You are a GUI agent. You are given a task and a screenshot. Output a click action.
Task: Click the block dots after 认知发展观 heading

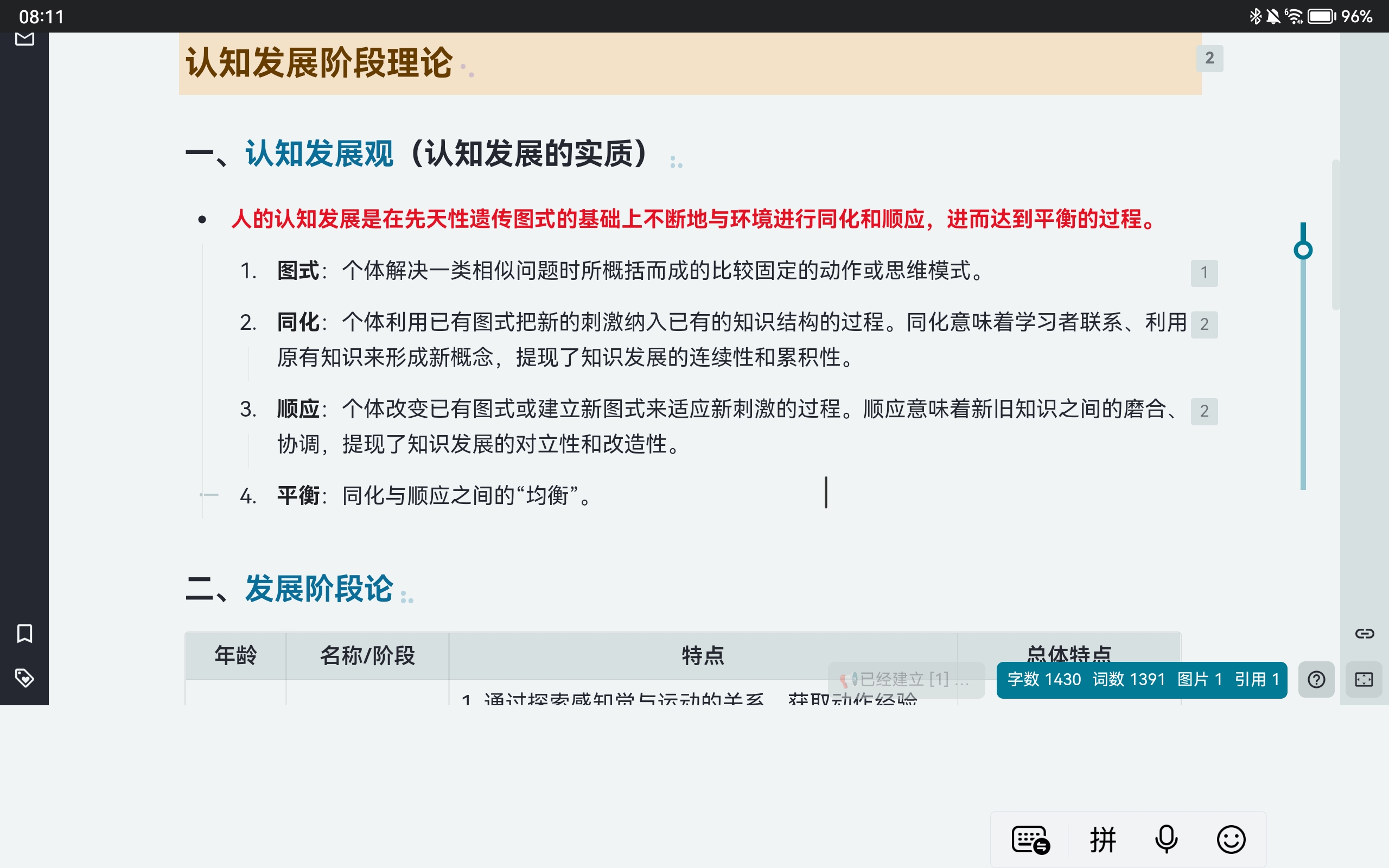coord(676,162)
